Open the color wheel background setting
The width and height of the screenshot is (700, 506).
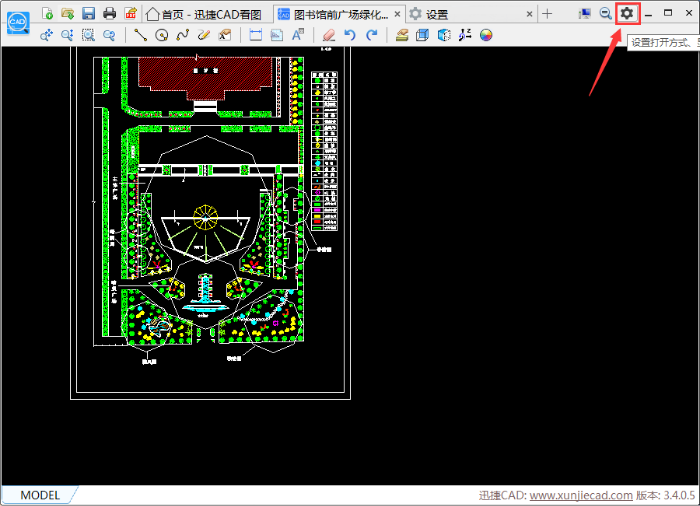[x=486, y=35]
